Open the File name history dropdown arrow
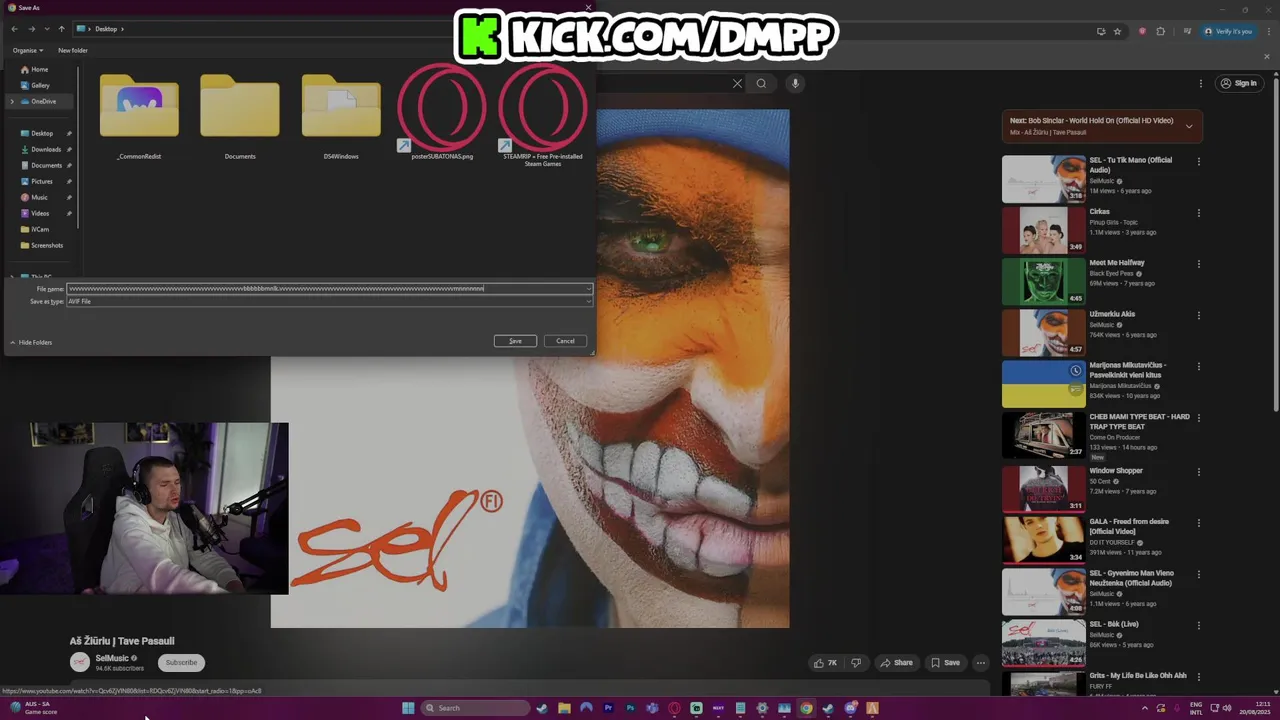This screenshot has height=720, width=1280. point(589,289)
